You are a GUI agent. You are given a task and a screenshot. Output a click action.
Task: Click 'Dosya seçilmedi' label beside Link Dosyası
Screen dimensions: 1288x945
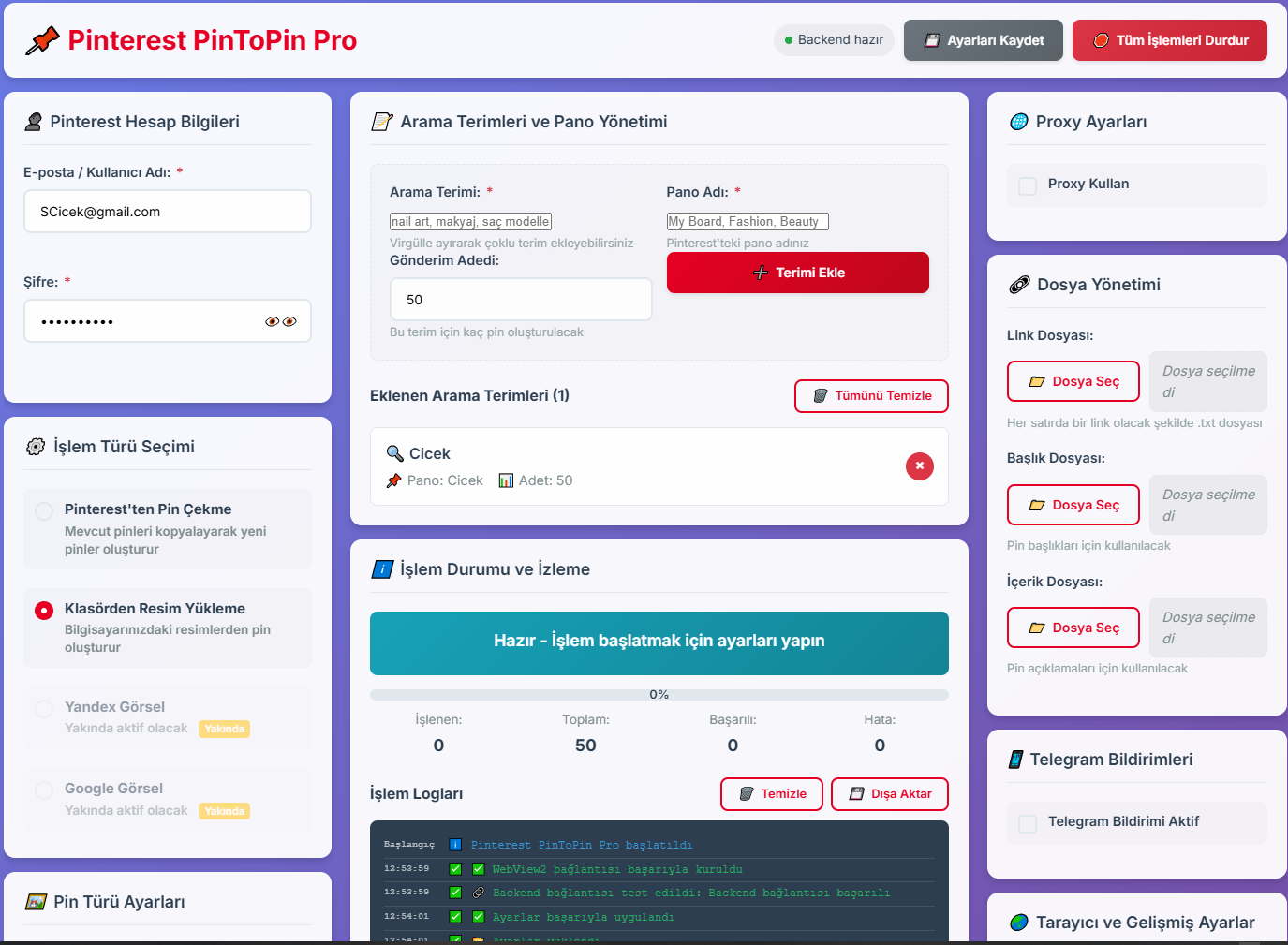1208,381
